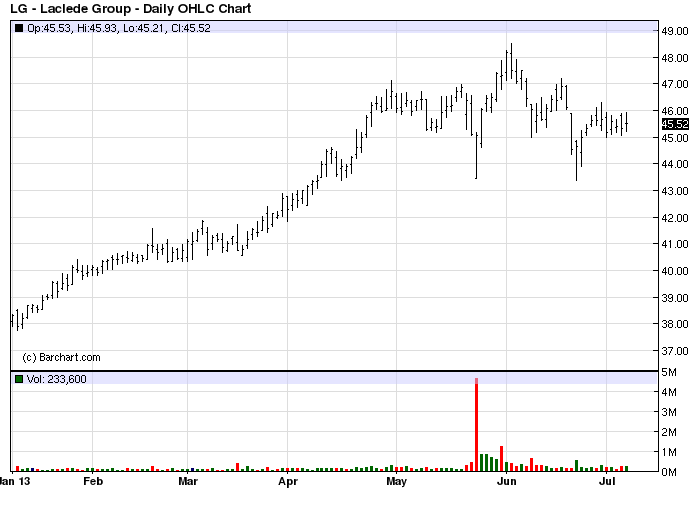
Task: Click the black OHLC legend square
Action: click(19, 28)
